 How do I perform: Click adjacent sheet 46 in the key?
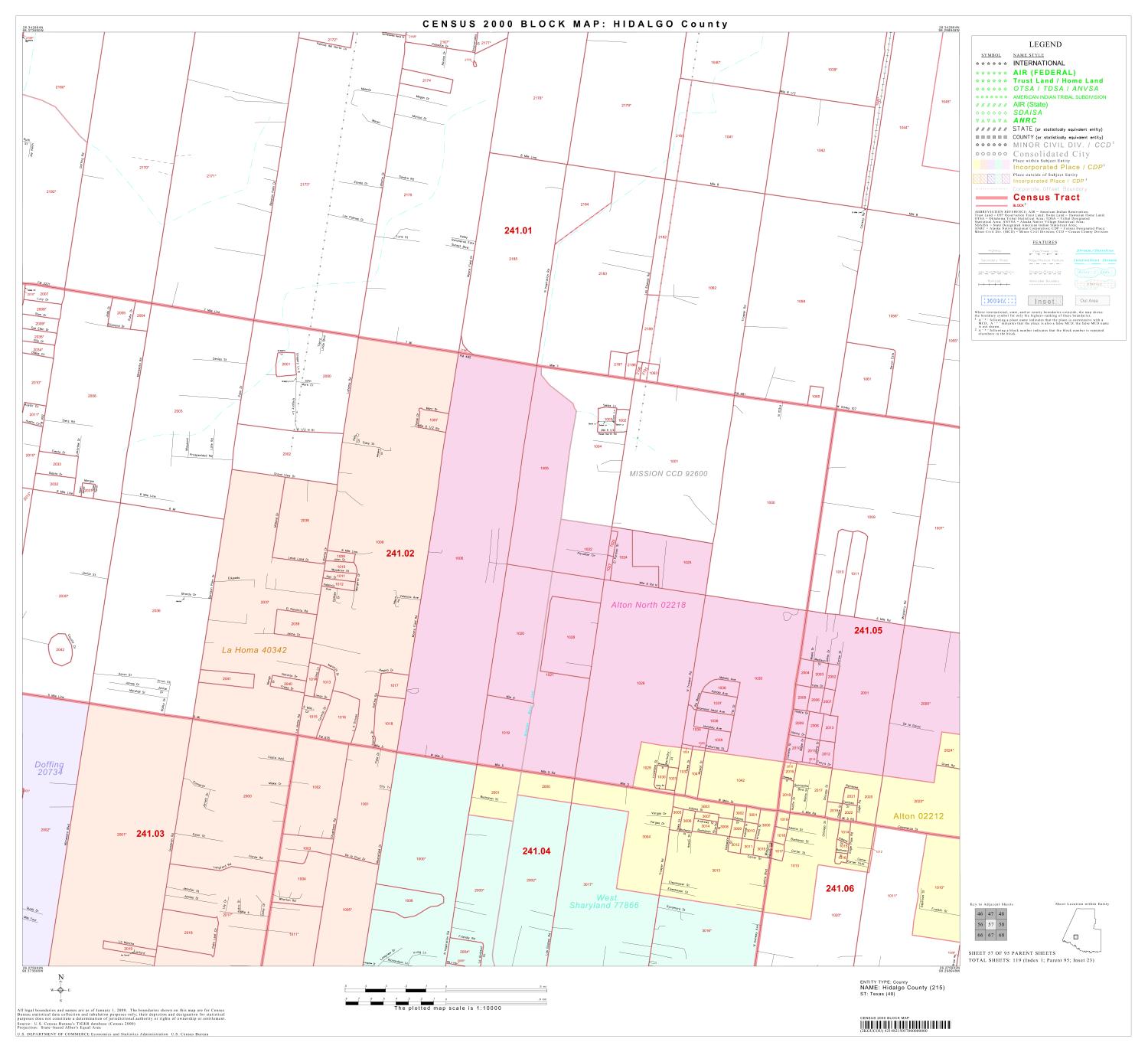pyautogui.click(x=979, y=914)
